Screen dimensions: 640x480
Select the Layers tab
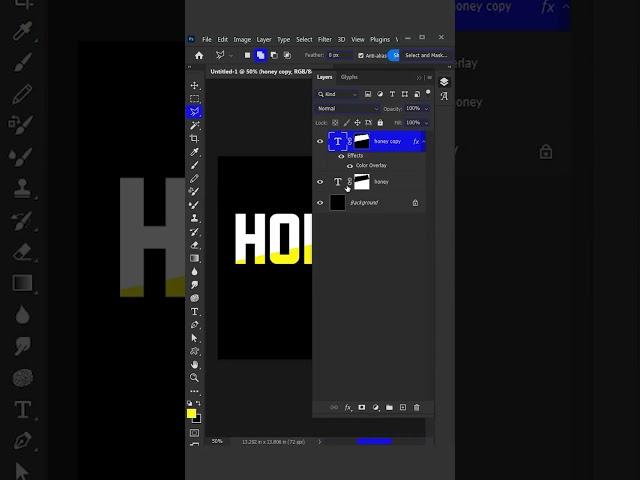point(324,77)
